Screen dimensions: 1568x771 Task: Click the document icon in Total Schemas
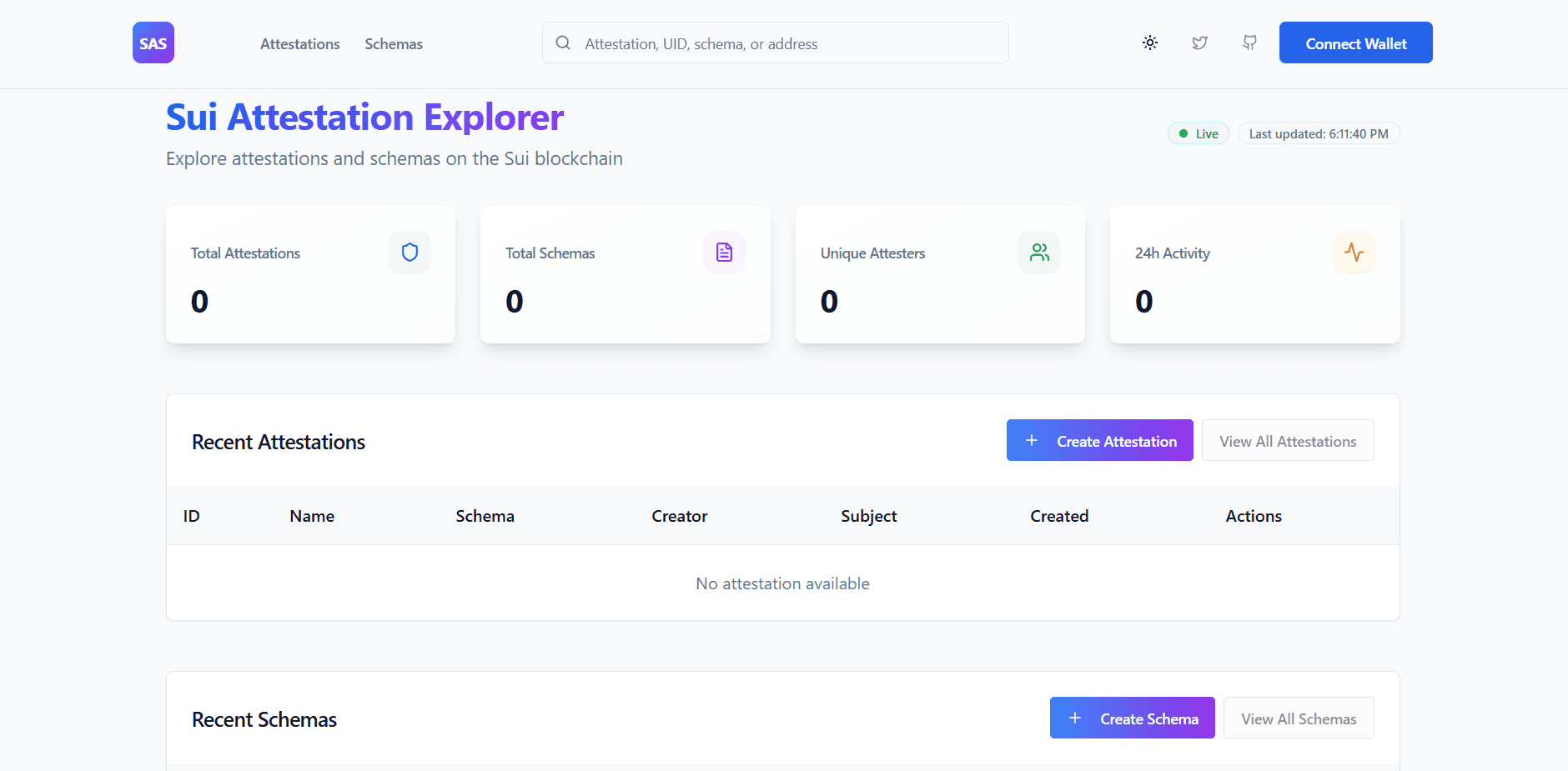point(724,253)
